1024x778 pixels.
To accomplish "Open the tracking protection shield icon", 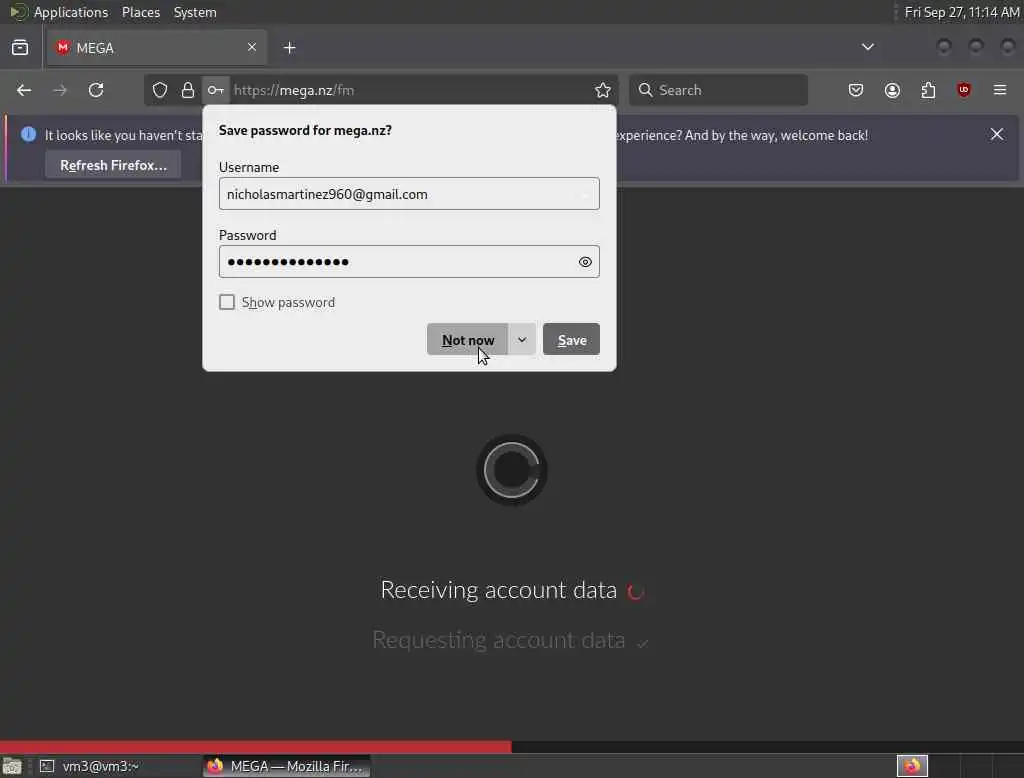I will pos(160,90).
